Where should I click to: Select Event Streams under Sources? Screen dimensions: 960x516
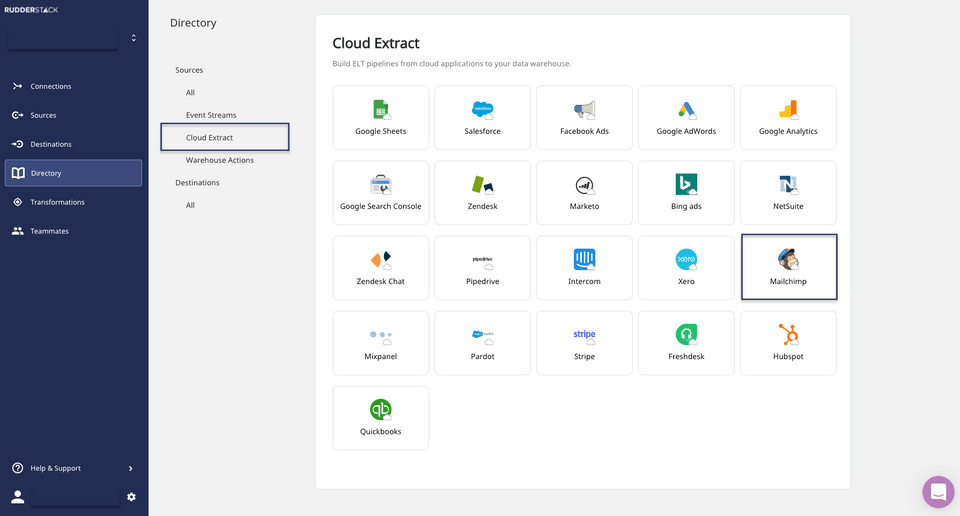click(211, 115)
